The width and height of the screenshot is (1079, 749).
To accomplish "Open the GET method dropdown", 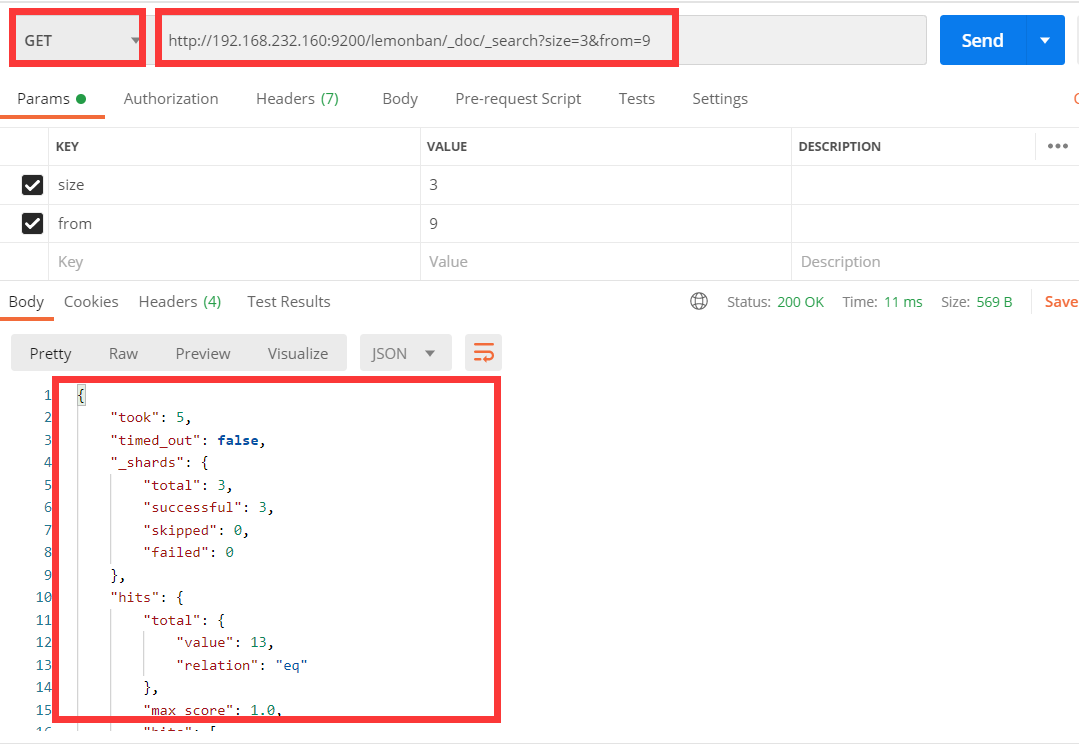I will 78,41.
